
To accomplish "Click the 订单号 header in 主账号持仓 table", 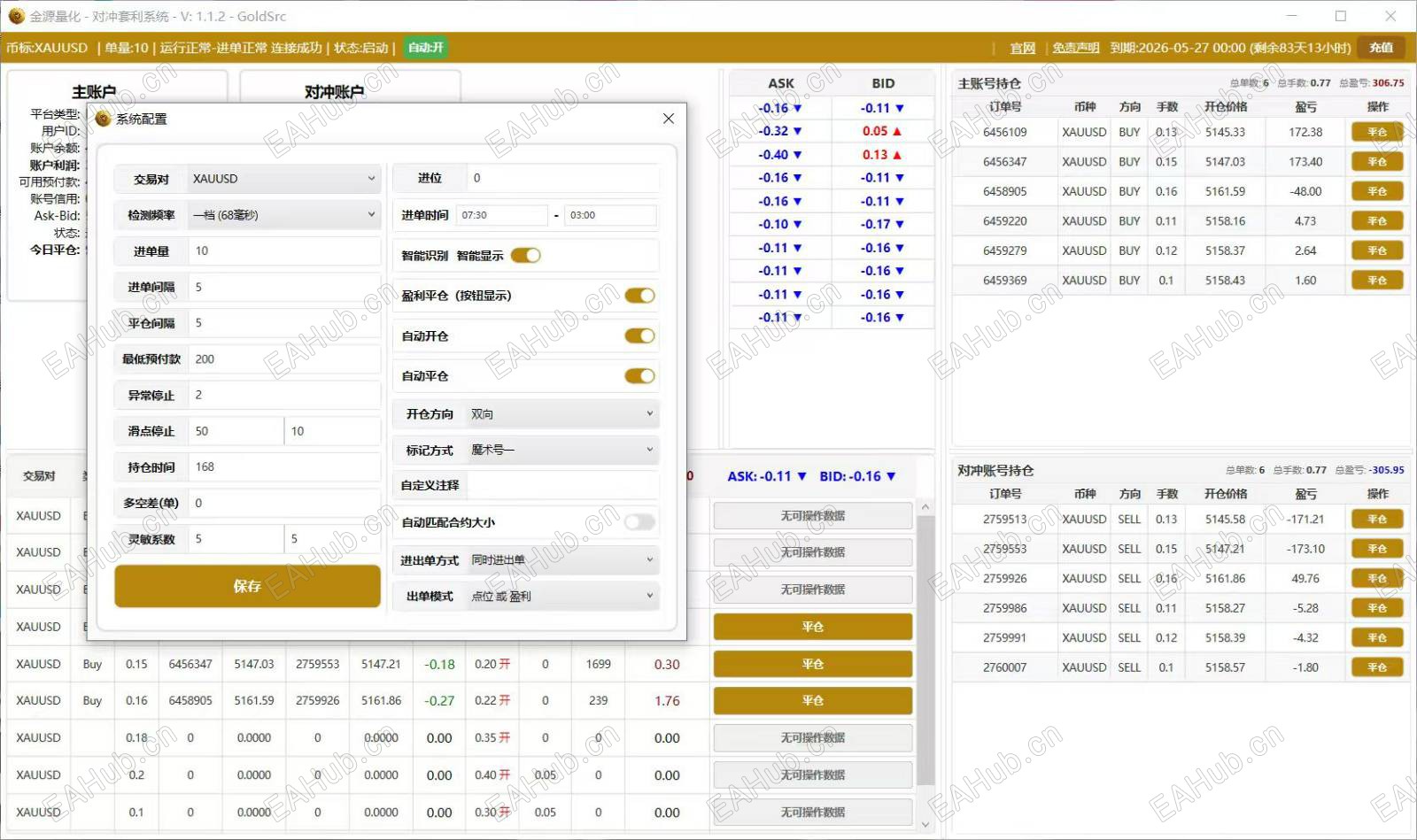I will tap(1005, 107).
